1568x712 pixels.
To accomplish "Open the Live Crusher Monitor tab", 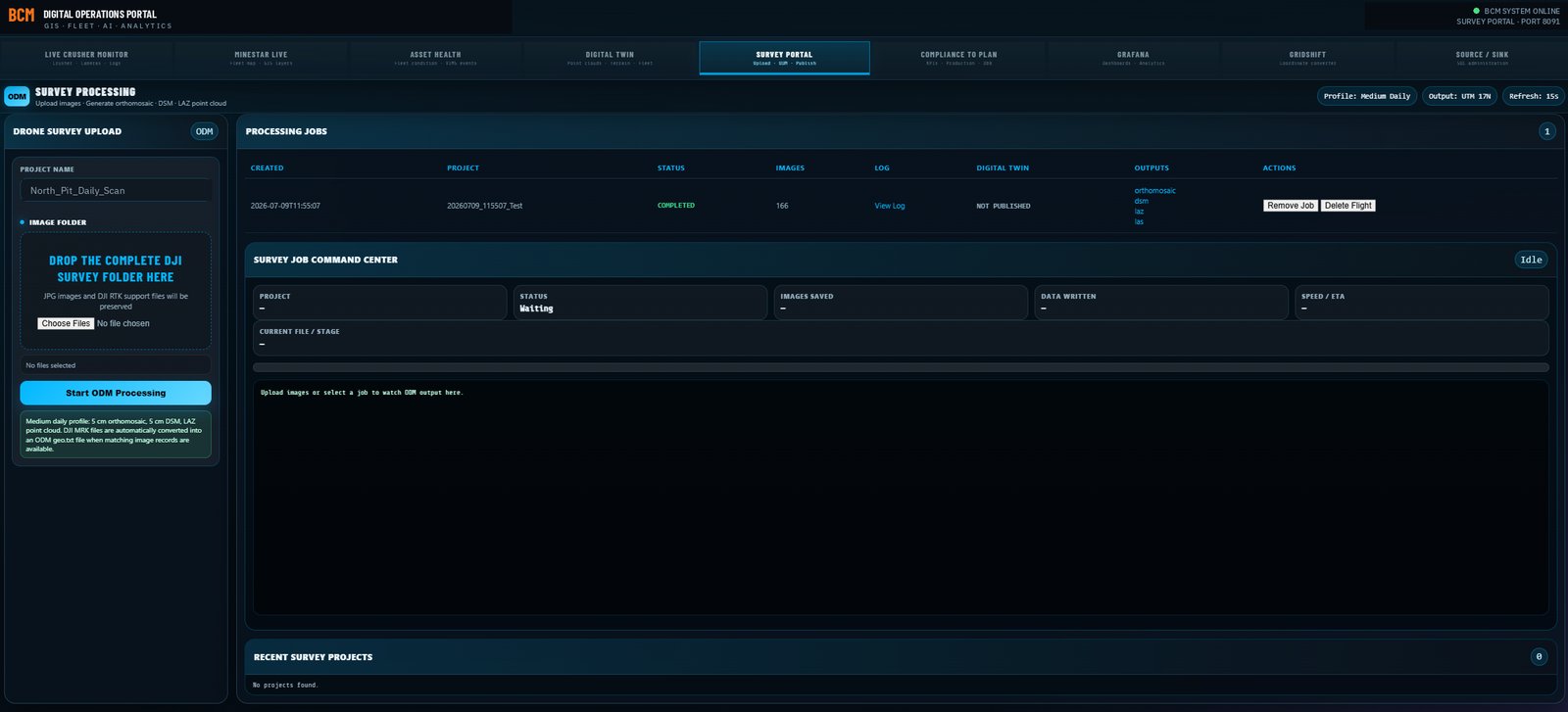I will [86, 58].
